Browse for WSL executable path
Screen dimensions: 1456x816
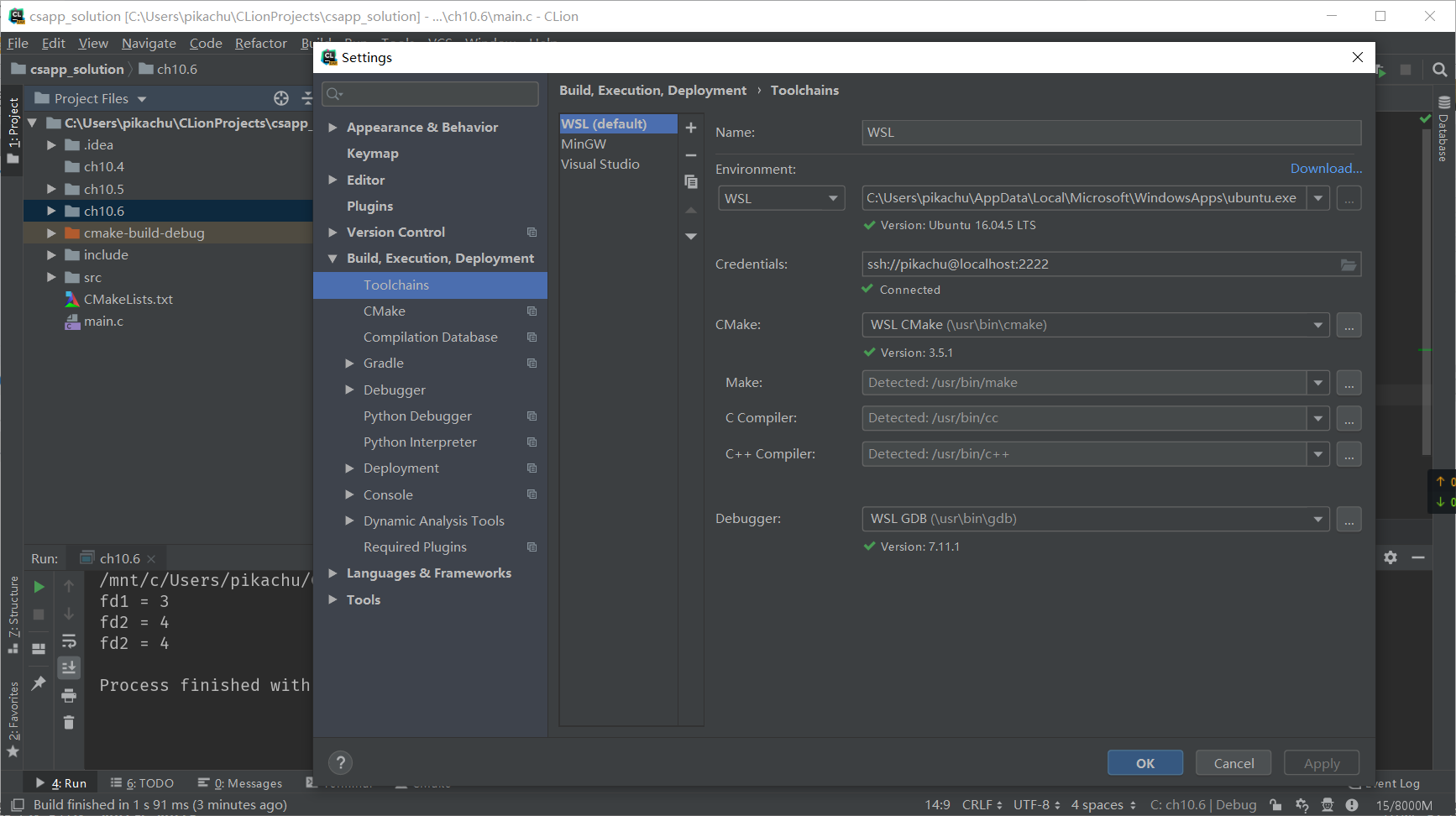1349,199
